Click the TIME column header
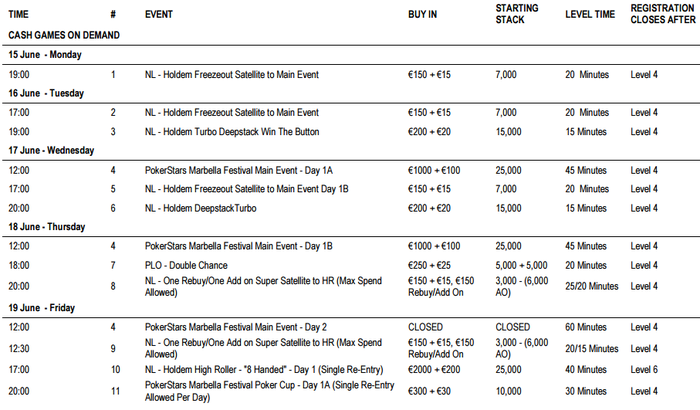 (21, 16)
